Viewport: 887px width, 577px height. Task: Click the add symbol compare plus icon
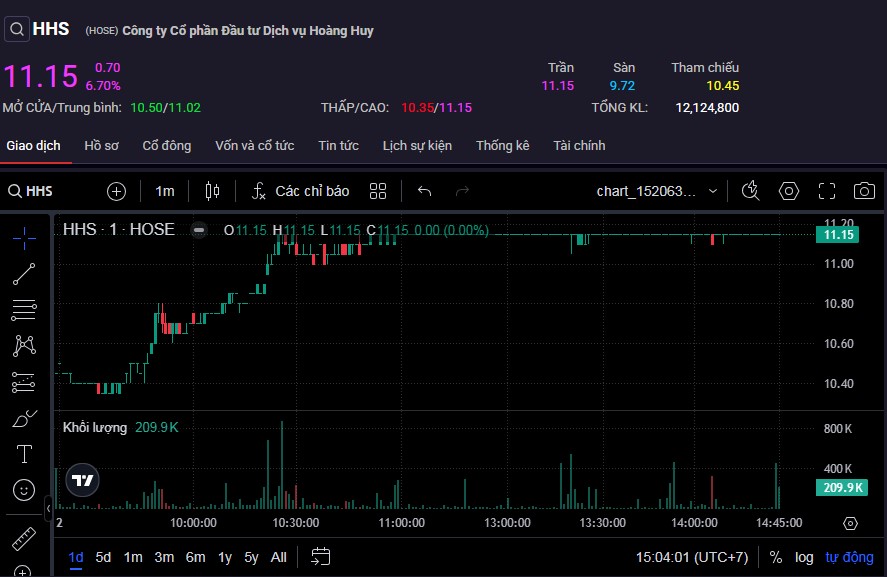pos(116,191)
